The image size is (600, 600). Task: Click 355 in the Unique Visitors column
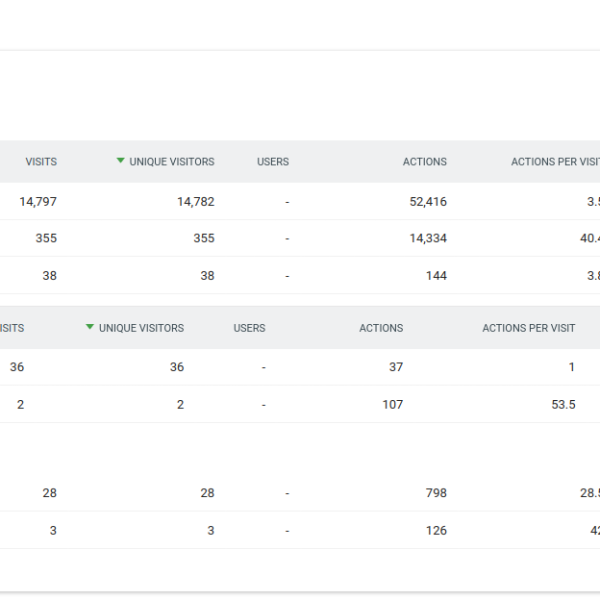204,238
